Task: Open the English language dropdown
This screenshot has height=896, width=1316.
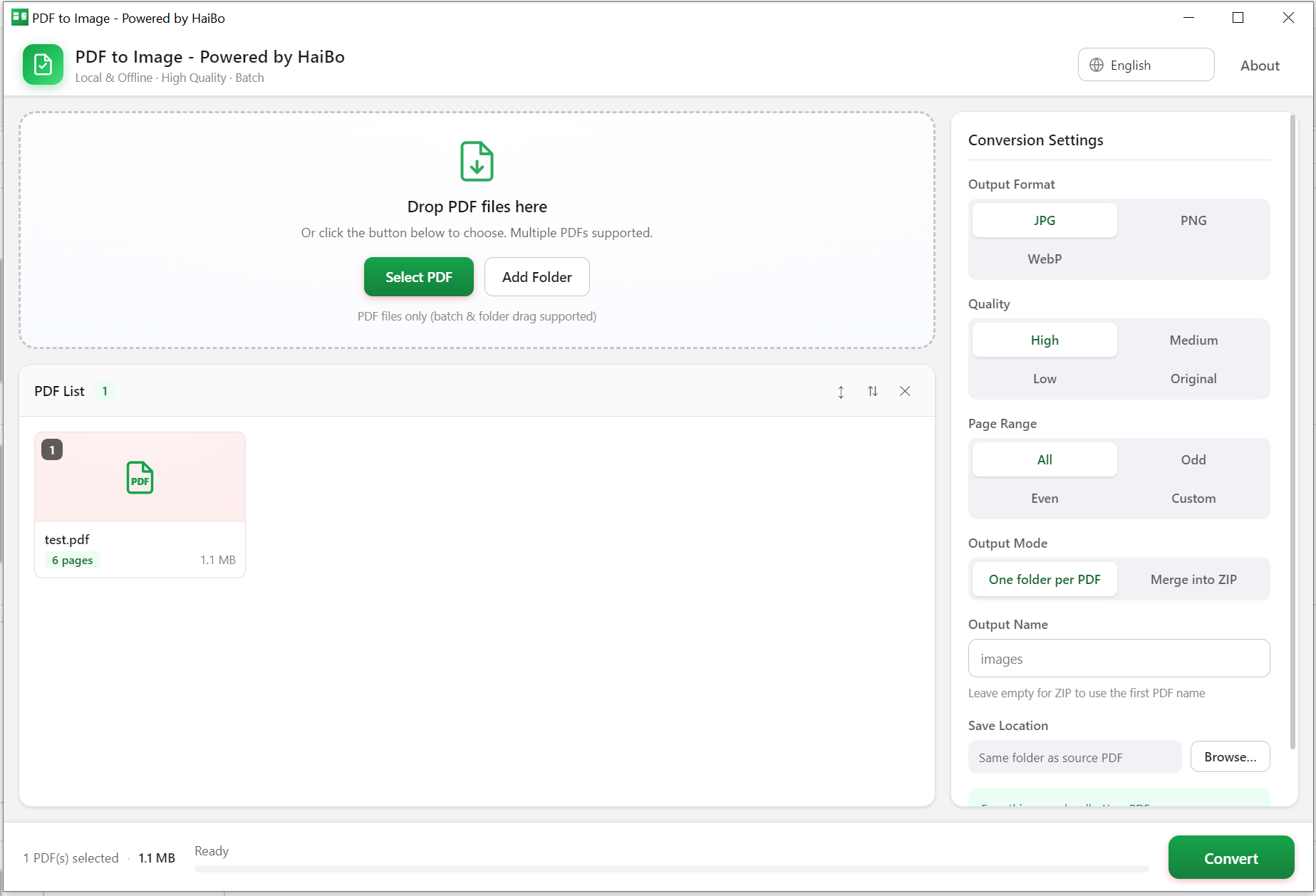Action: (1146, 65)
